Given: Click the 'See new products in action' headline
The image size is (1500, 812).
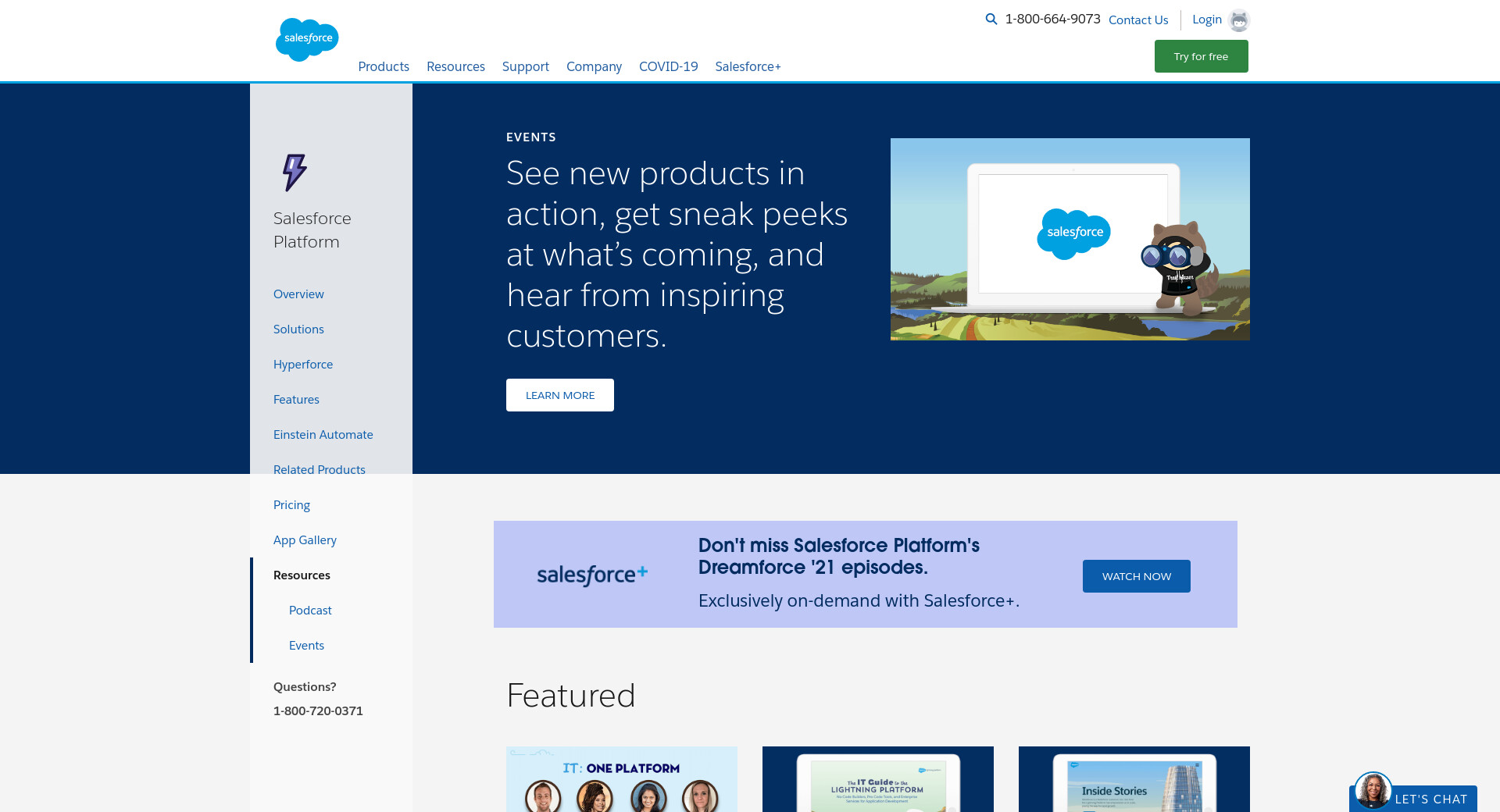Looking at the screenshot, I should pos(677,254).
